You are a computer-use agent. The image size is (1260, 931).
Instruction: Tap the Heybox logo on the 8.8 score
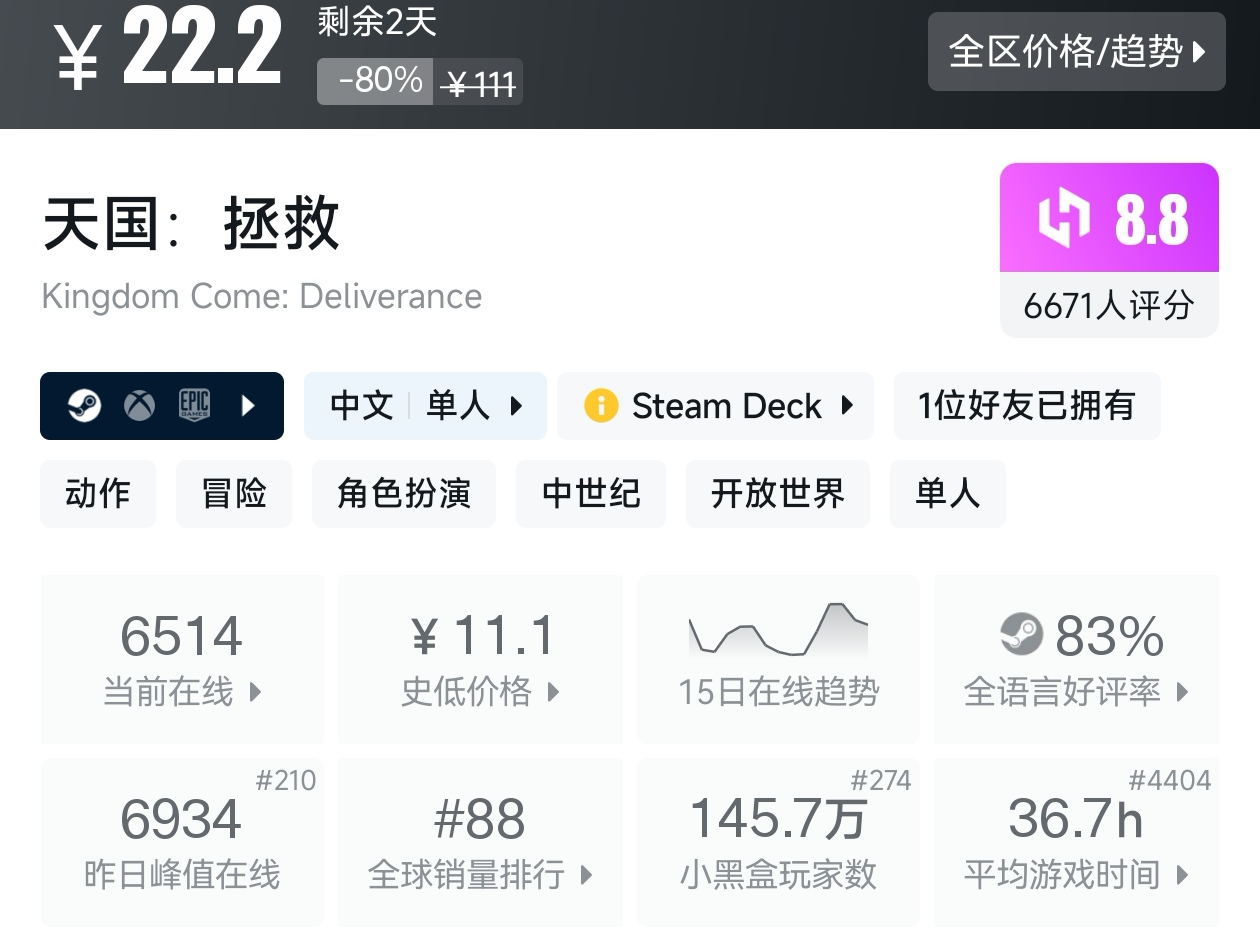click(x=1064, y=218)
